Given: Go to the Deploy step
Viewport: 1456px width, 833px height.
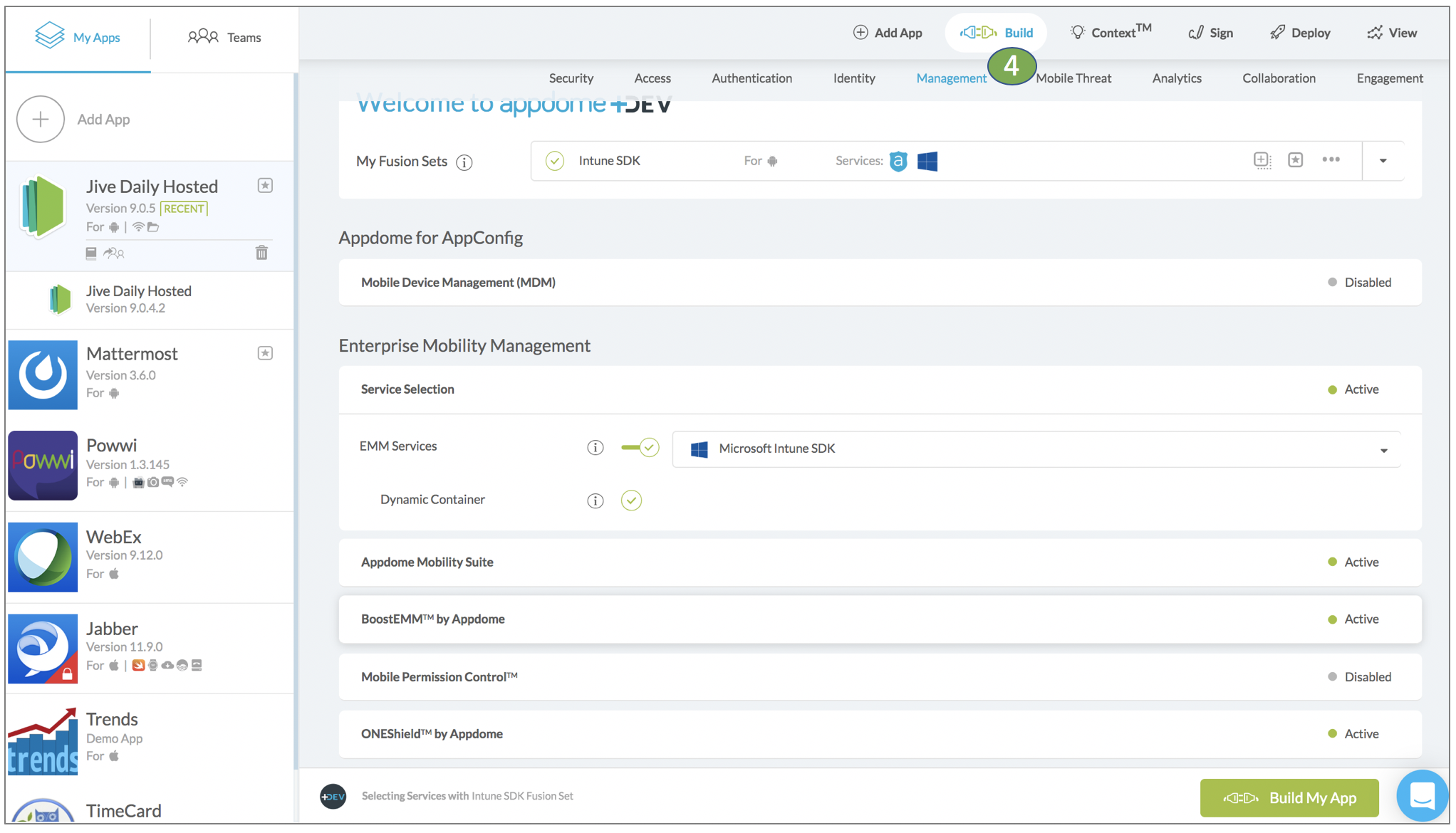Looking at the screenshot, I should [x=1301, y=33].
